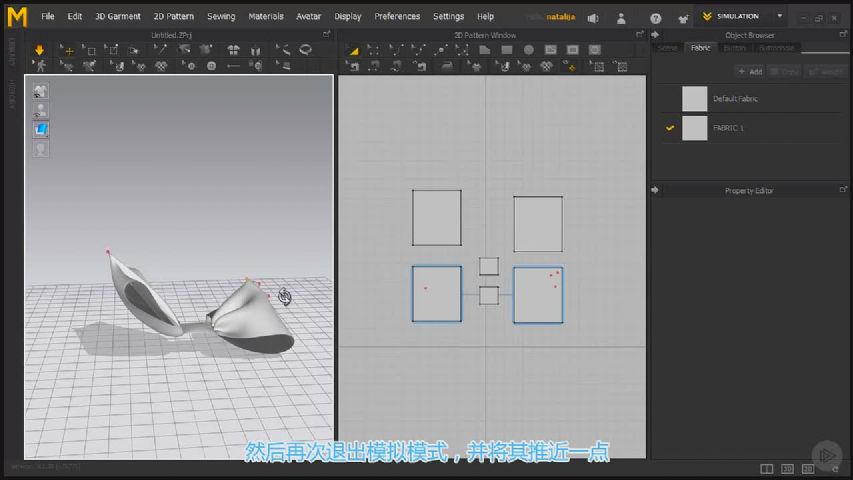Viewport: 853px width, 480px height.
Task: Open the Preferences menu
Action: pos(397,16)
